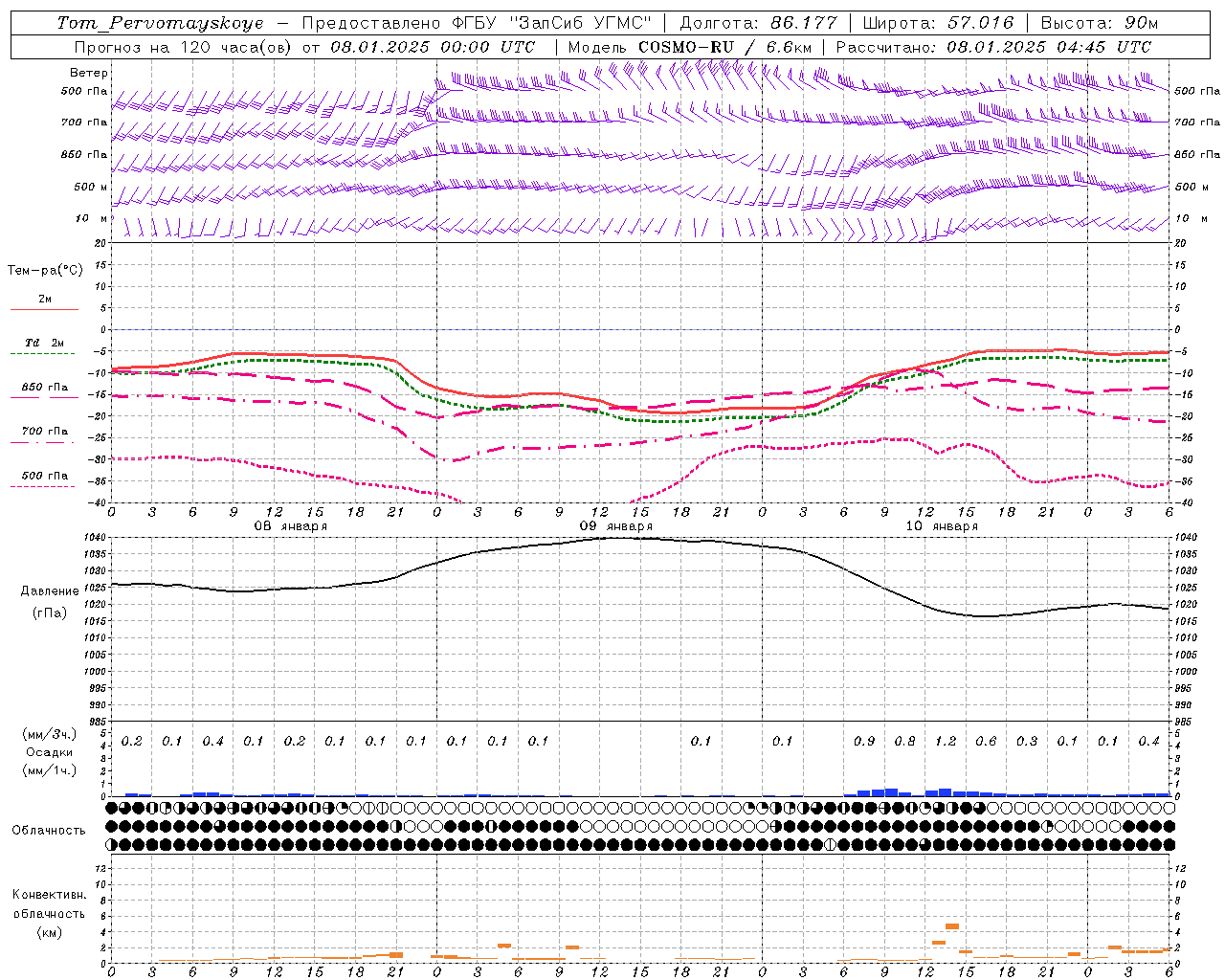
Task: Click the Широта: 57.016 latitude value
Action: [x=938, y=23]
